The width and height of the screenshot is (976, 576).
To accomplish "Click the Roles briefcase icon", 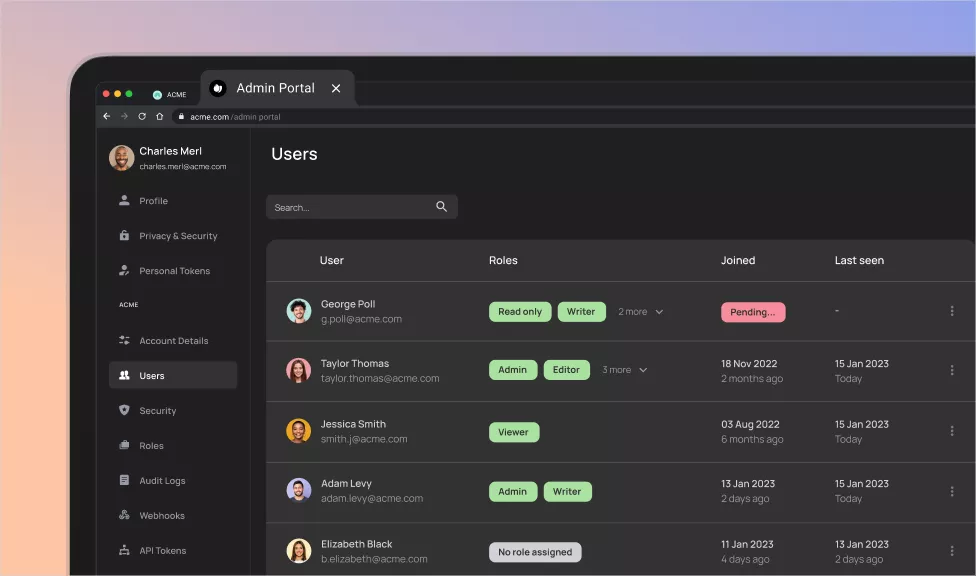I will [124, 445].
